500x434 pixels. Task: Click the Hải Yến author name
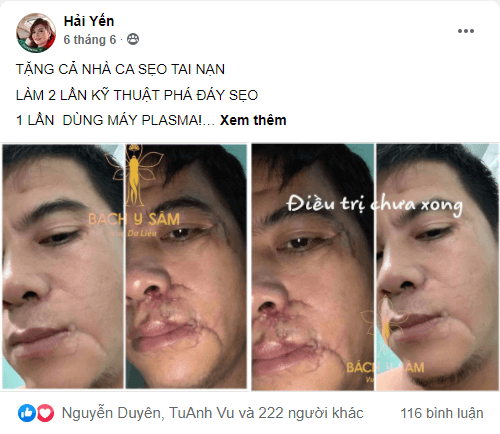point(89,21)
